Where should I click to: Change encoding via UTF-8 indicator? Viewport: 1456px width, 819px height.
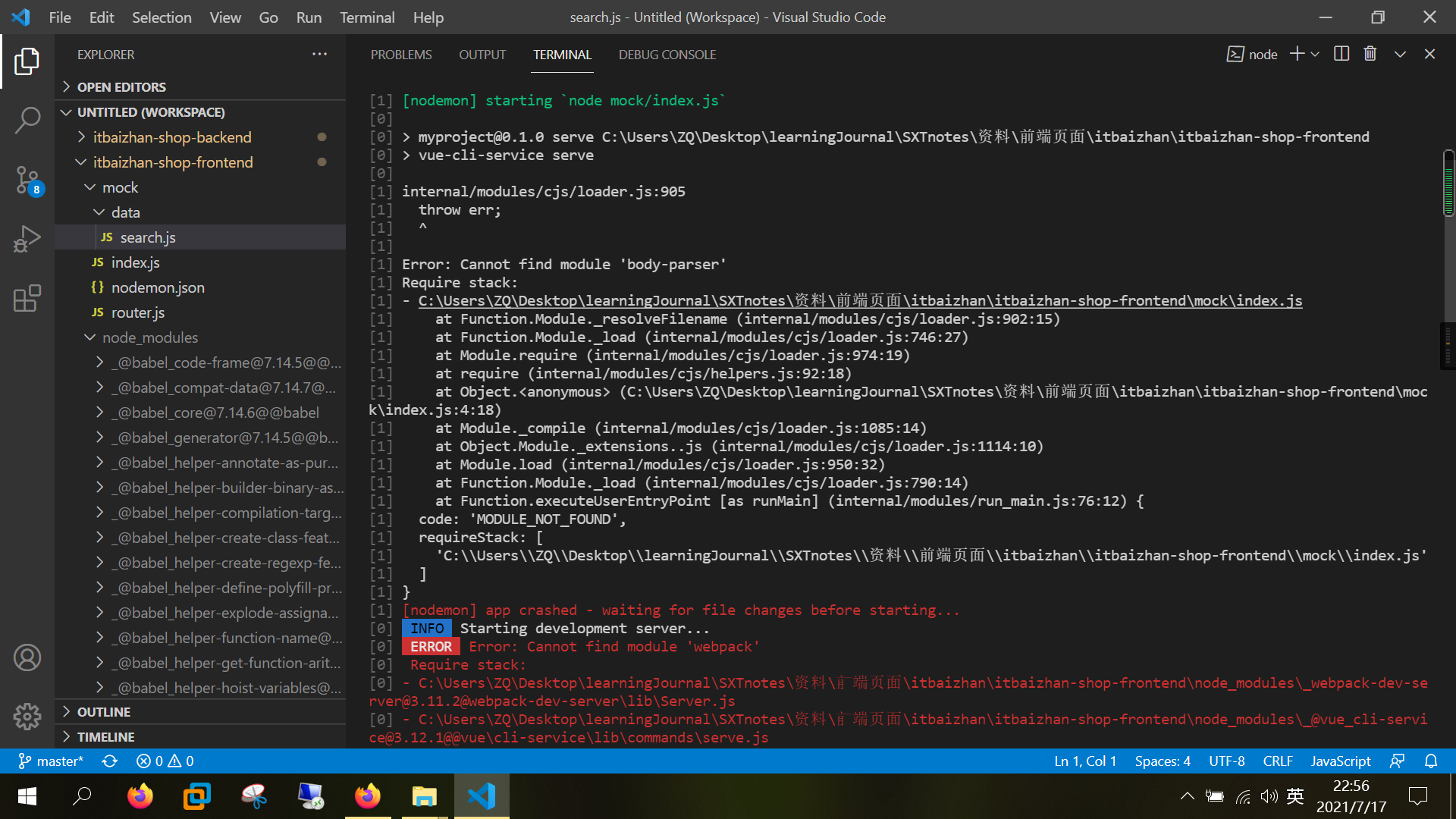1227,761
